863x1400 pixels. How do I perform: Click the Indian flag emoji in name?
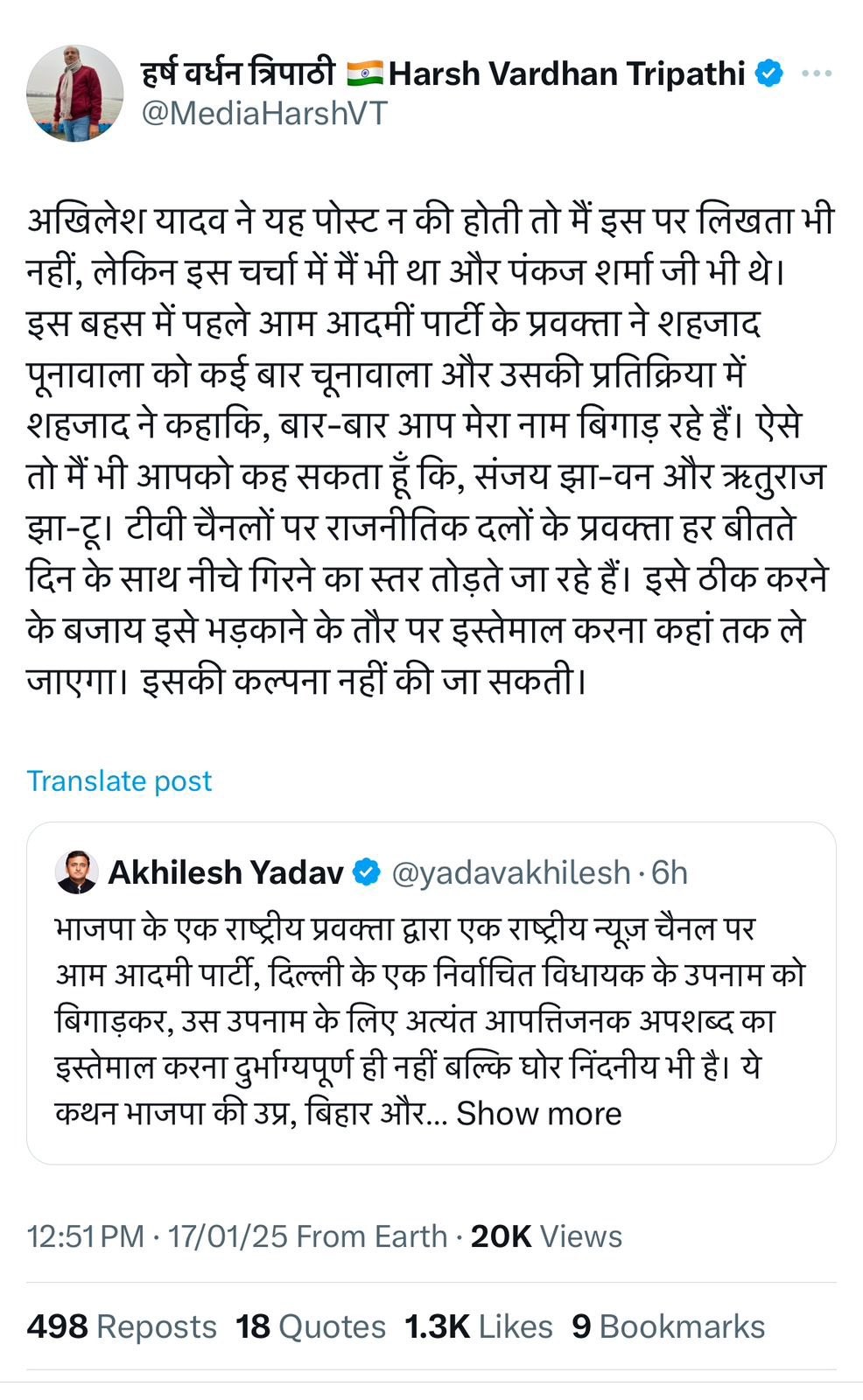pyautogui.click(x=364, y=73)
